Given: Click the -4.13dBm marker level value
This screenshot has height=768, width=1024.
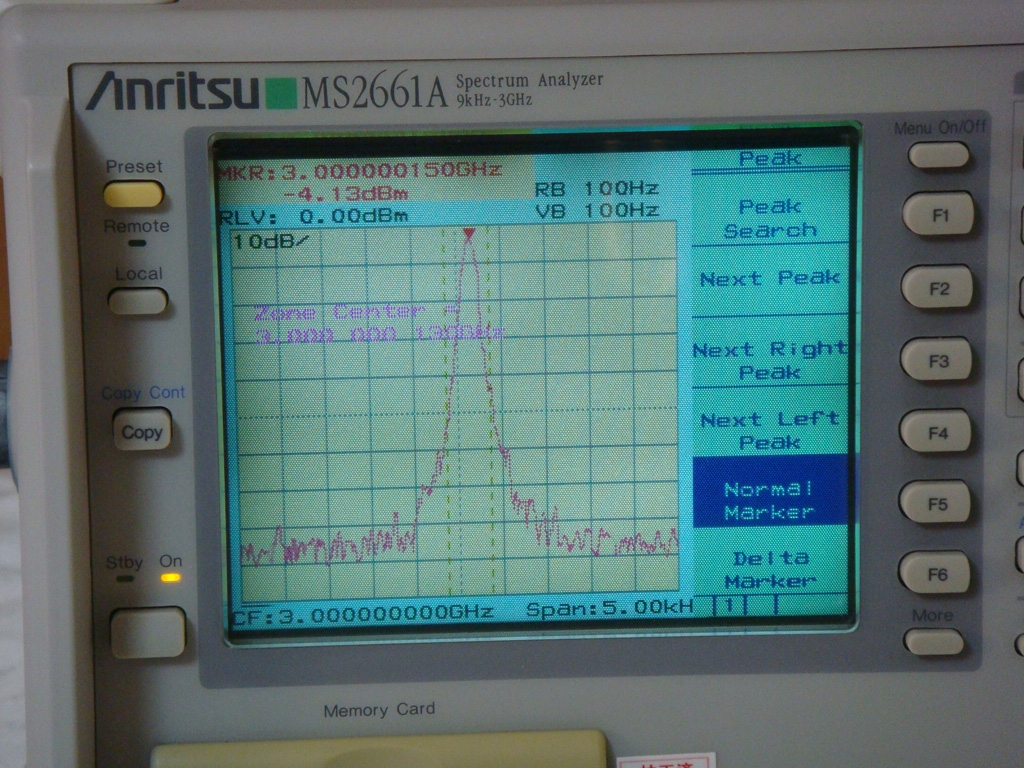Looking at the screenshot, I should 346,193.
